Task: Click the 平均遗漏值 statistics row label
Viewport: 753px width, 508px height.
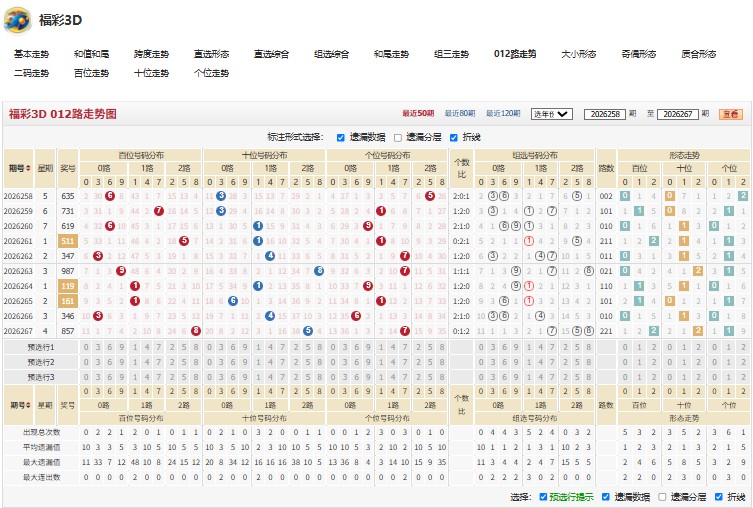Action: coord(42,448)
